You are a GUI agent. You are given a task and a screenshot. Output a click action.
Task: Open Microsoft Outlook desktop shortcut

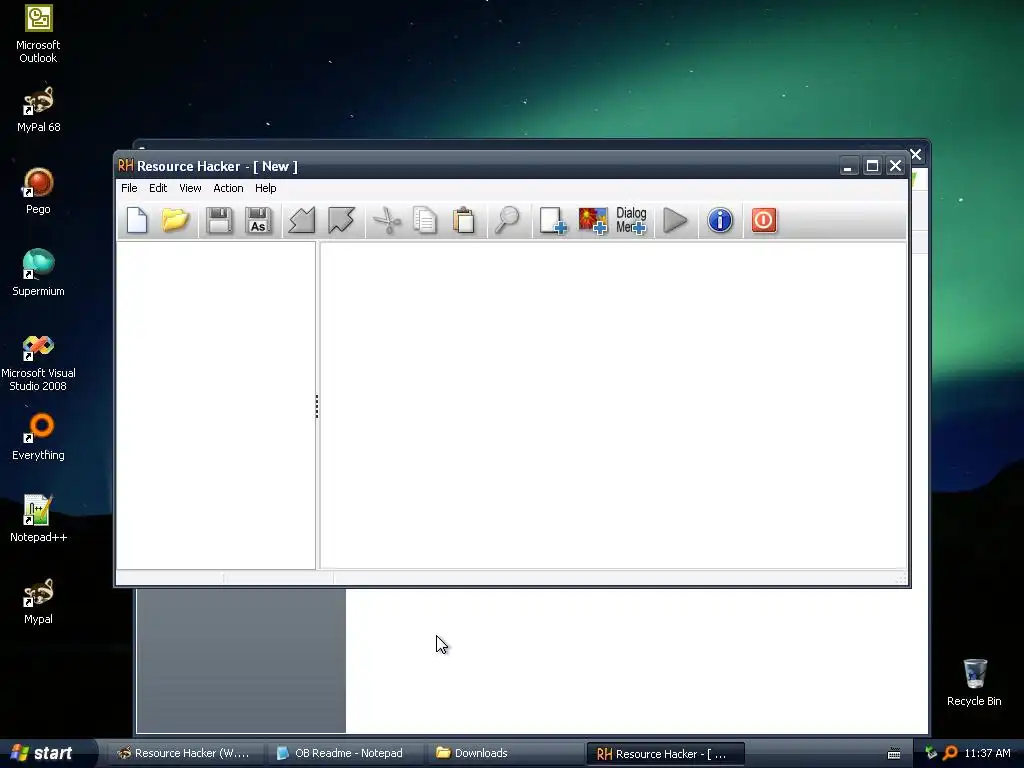click(x=38, y=34)
